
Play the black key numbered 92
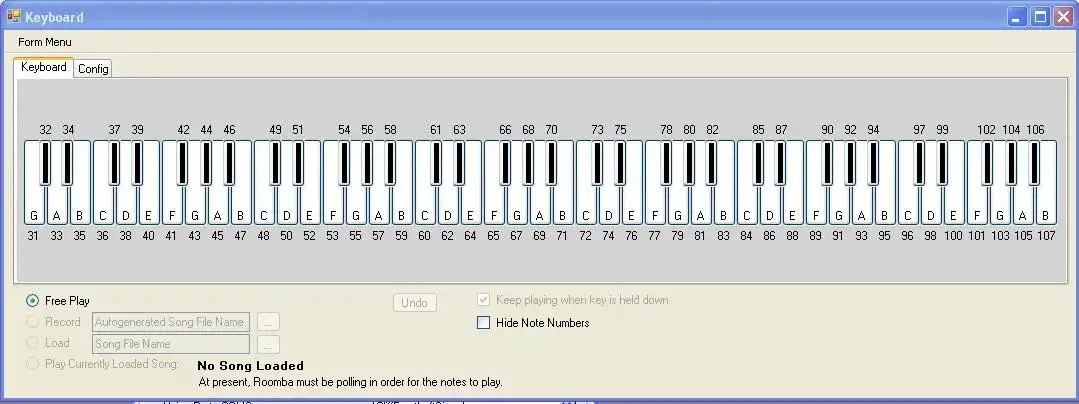[x=851, y=162]
